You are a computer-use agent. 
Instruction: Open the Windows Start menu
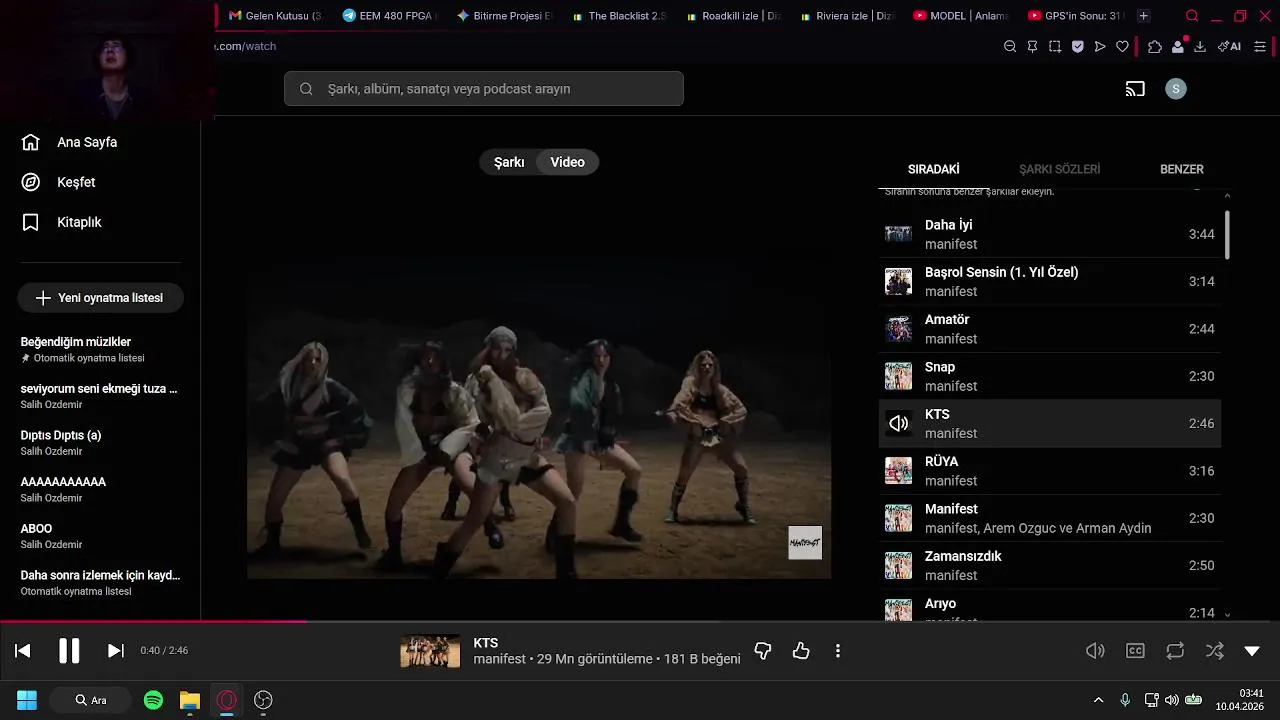point(27,700)
